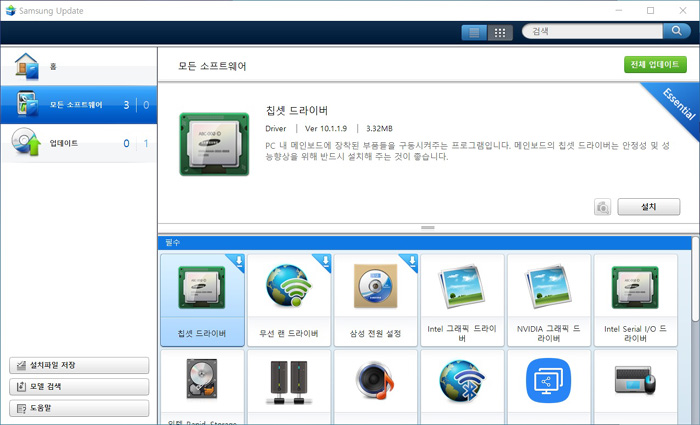Select the hard disk Rapid Storage tile
Image resolution: width=700 pixels, height=425 pixels.
tap(202, 387)
